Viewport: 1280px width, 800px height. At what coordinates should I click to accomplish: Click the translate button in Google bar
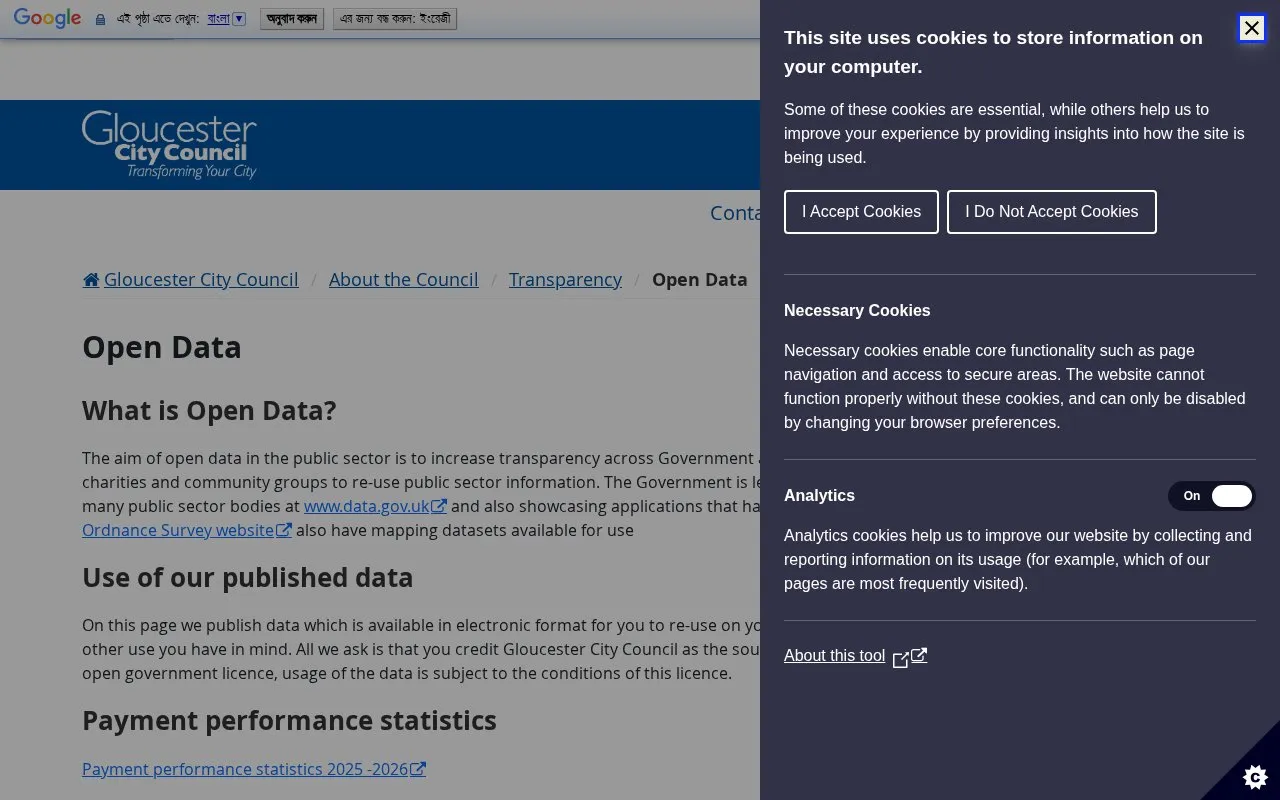point(292,19)
